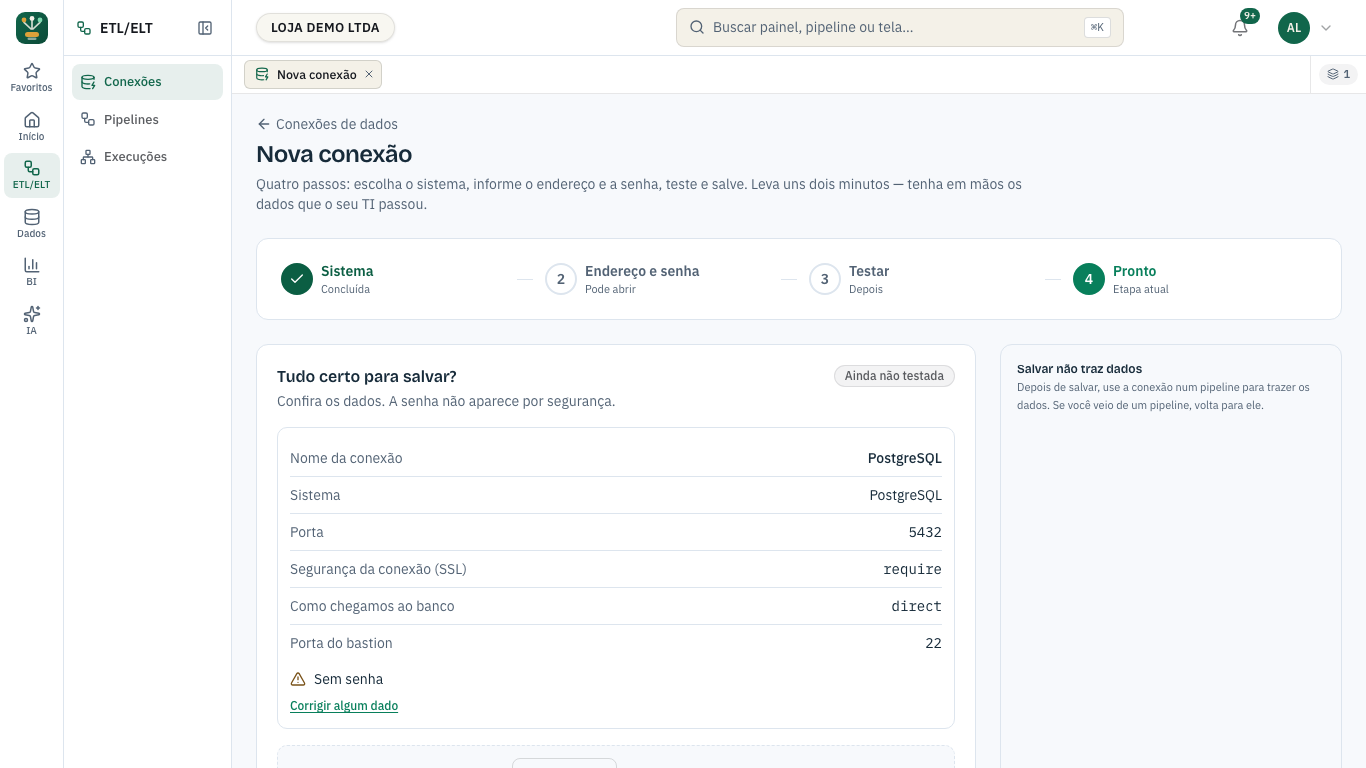1366x768 pixels.
Task: Open Pipelines in the sidebar
Action: click(x=147, y=119)
